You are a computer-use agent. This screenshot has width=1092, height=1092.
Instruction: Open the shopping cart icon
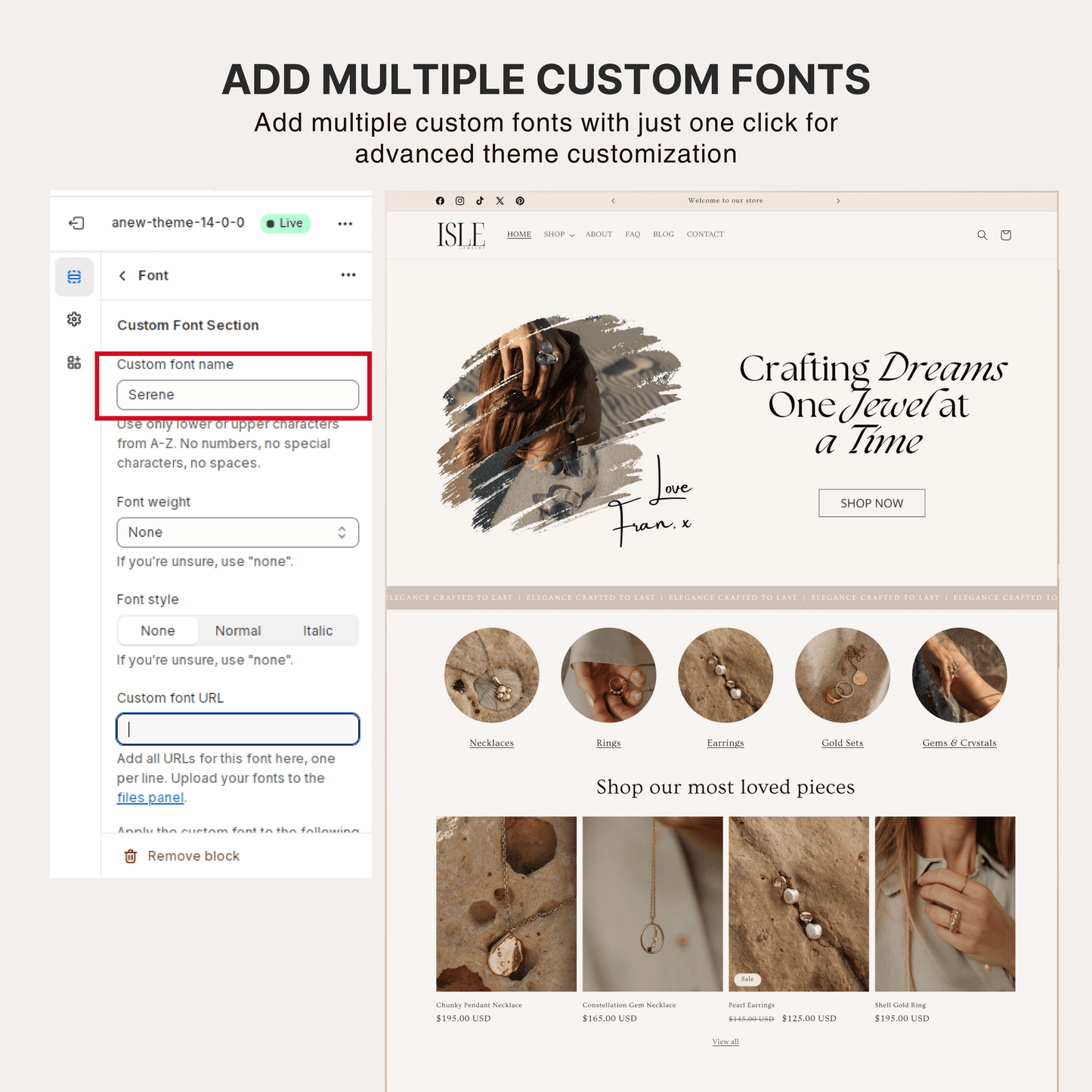1005,235
